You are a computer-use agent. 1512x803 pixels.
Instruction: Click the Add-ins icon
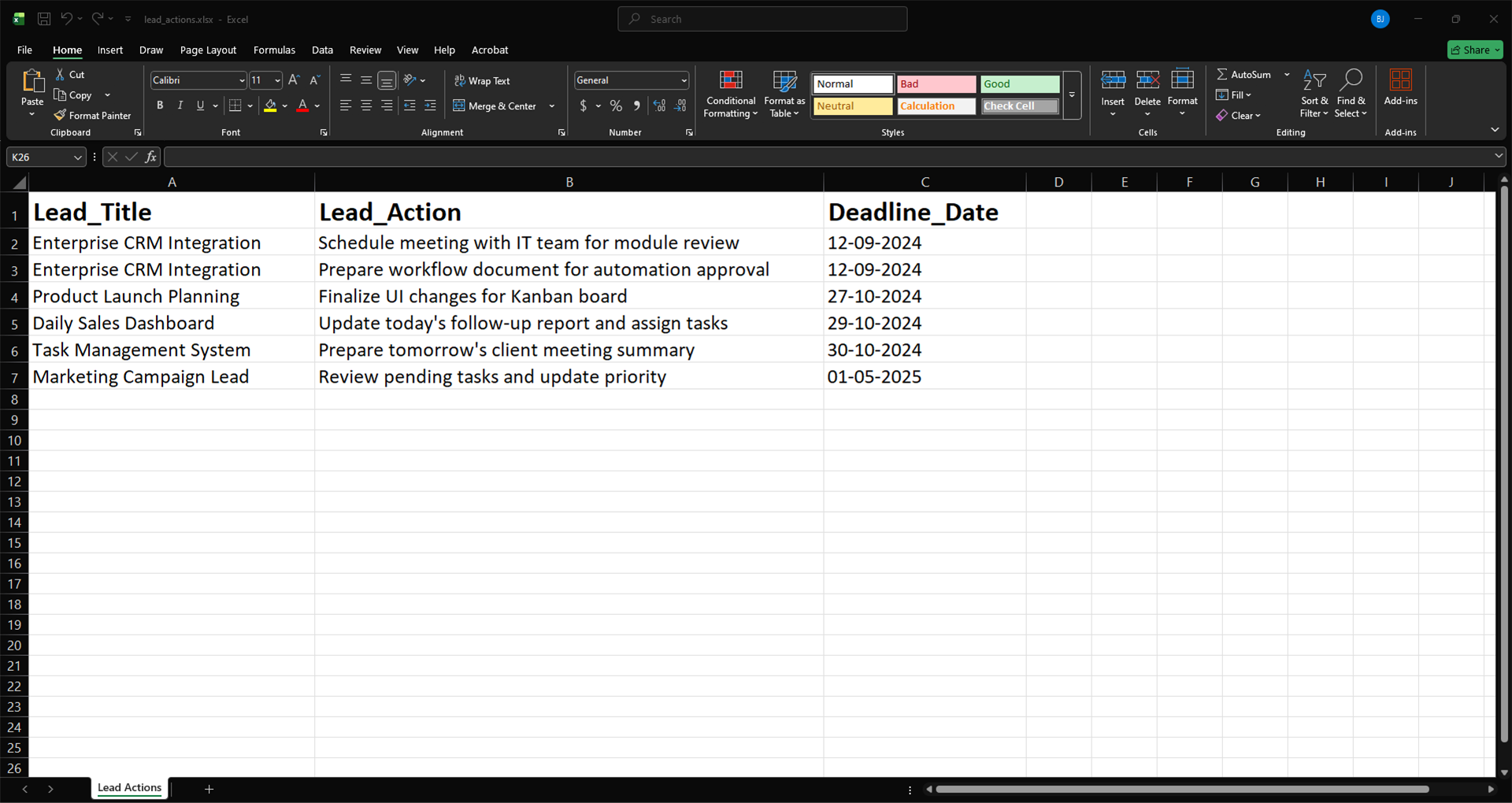pos(1400,80)
